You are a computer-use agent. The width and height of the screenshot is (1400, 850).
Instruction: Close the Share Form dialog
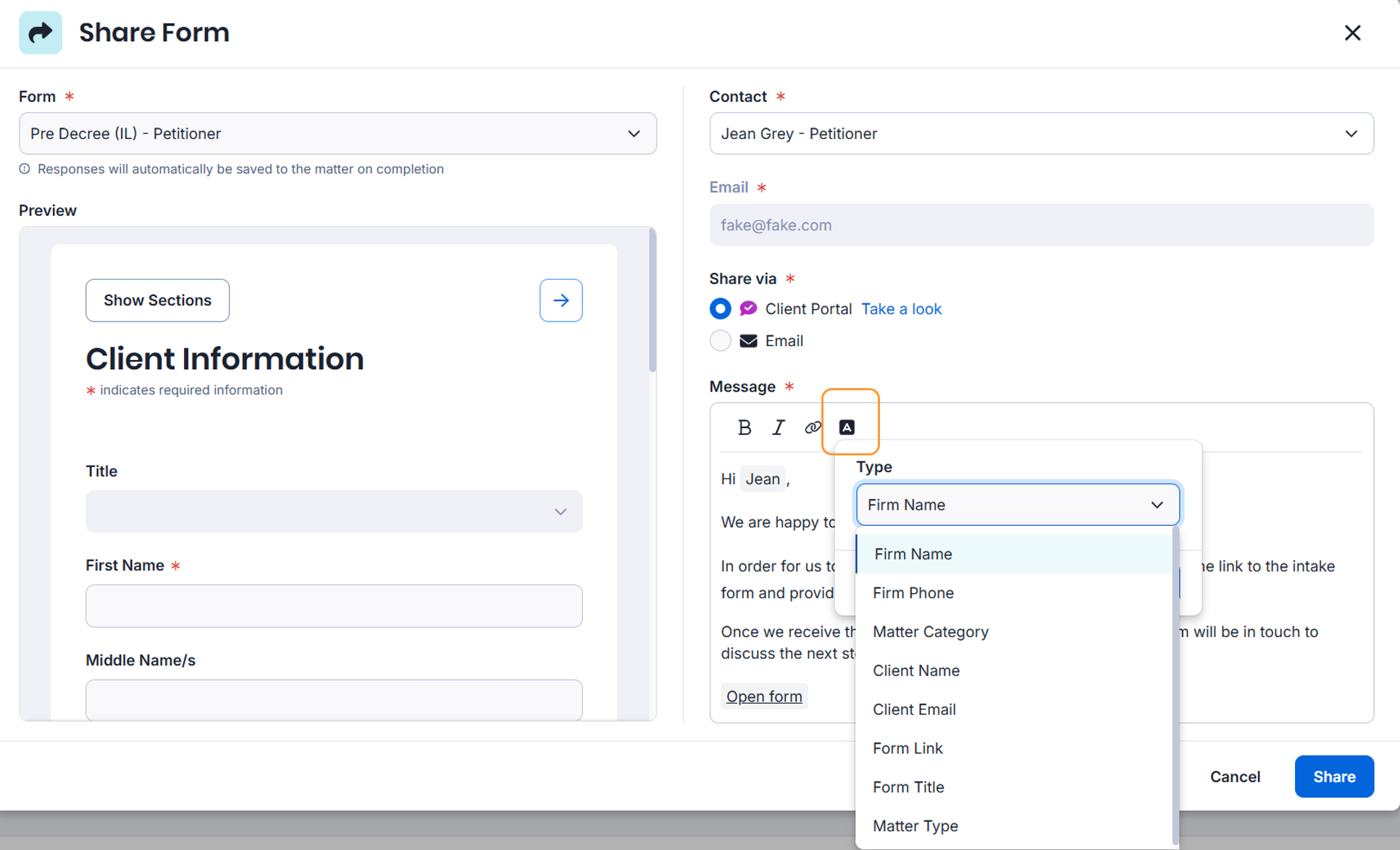1352,33
